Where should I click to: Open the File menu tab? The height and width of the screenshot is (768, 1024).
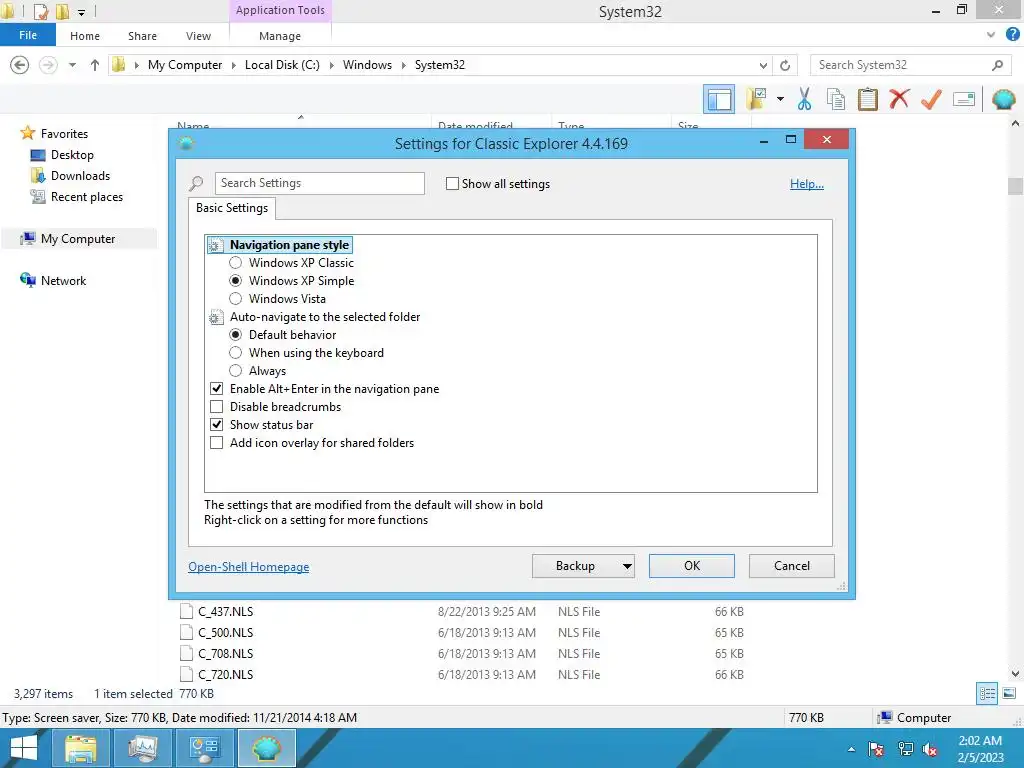(x=28, y=35)
